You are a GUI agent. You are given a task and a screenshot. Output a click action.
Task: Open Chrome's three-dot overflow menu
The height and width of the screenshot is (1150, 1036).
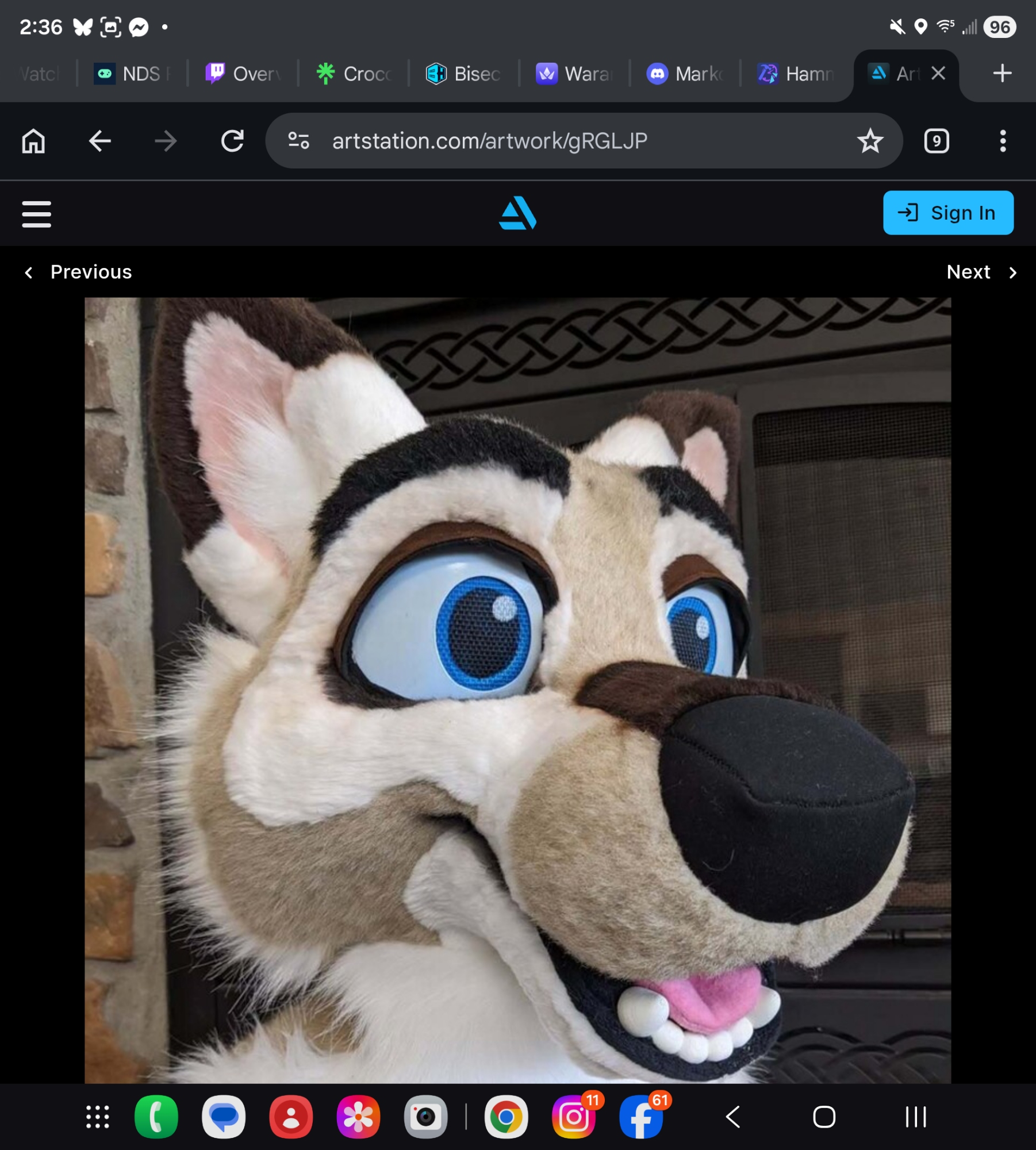click(x=1003, y=141)
